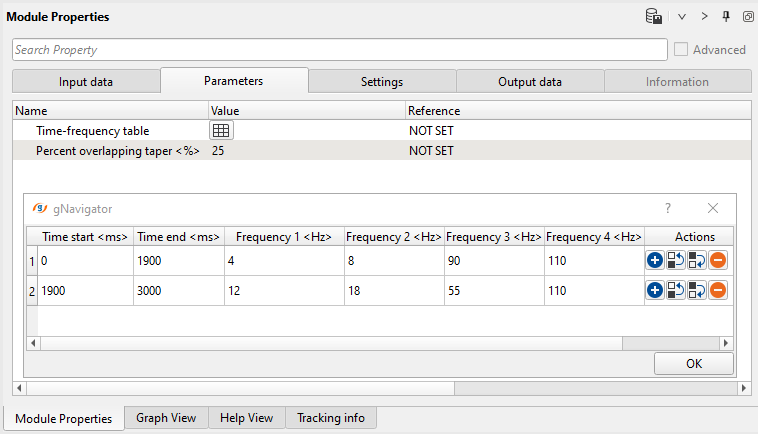Click the float window icon in the panel header
Viewport: 758px width, 434px height.
(746, 17)
